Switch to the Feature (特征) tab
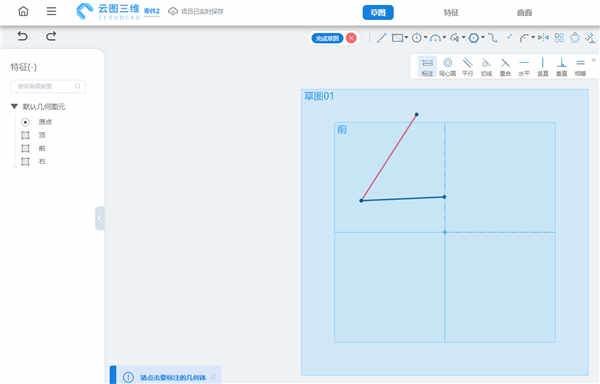Image resolution: width=600 pixels, height=384 pixels. pos(451,13)
